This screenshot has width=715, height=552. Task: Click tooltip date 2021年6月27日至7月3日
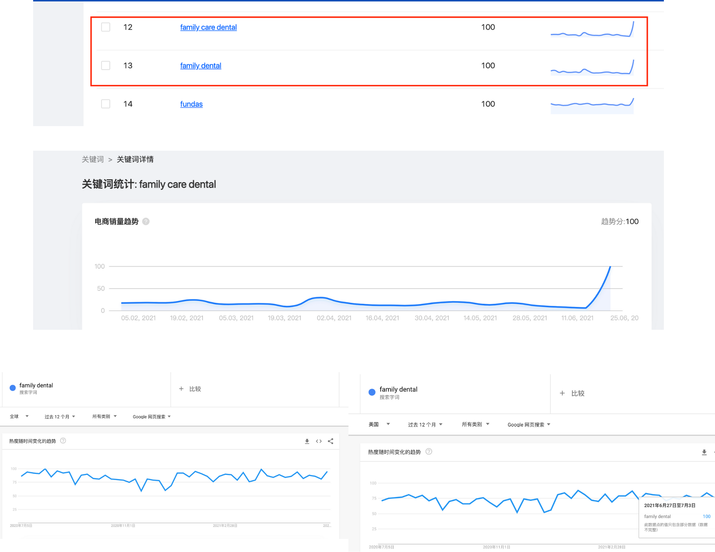click(669, 506)
